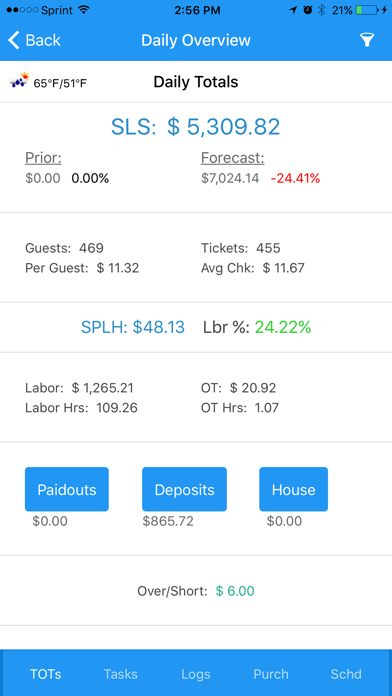Tap the underlined Prior label

pyautogui.click(x=43, y=158)
